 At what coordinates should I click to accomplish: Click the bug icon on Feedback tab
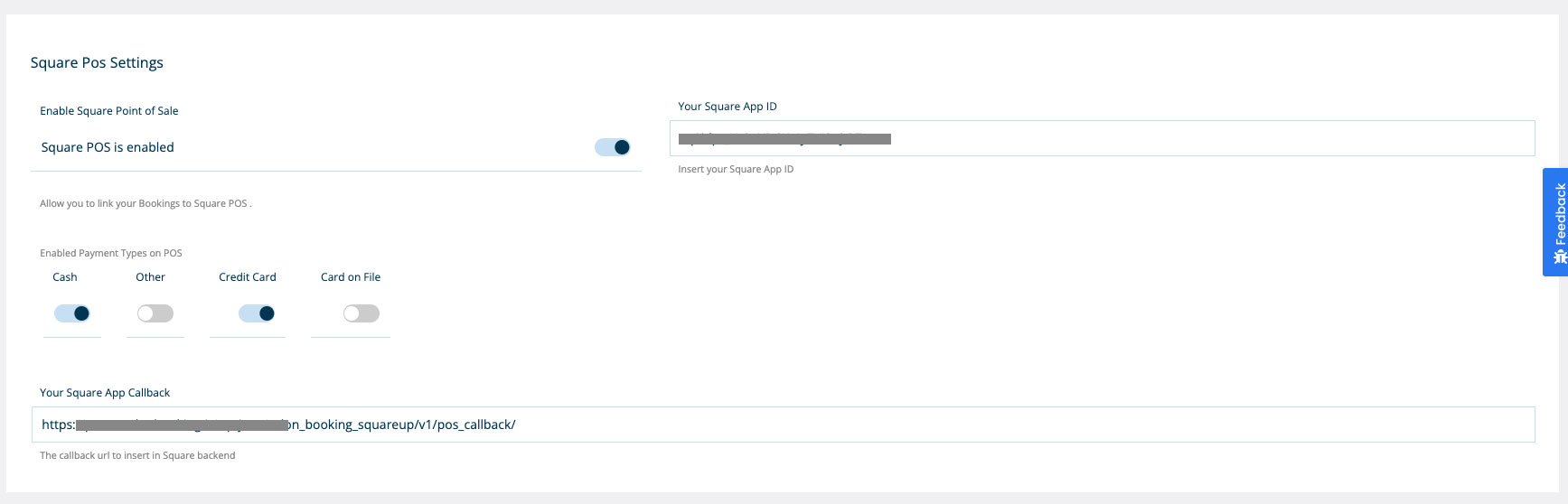click(1560, 257)
